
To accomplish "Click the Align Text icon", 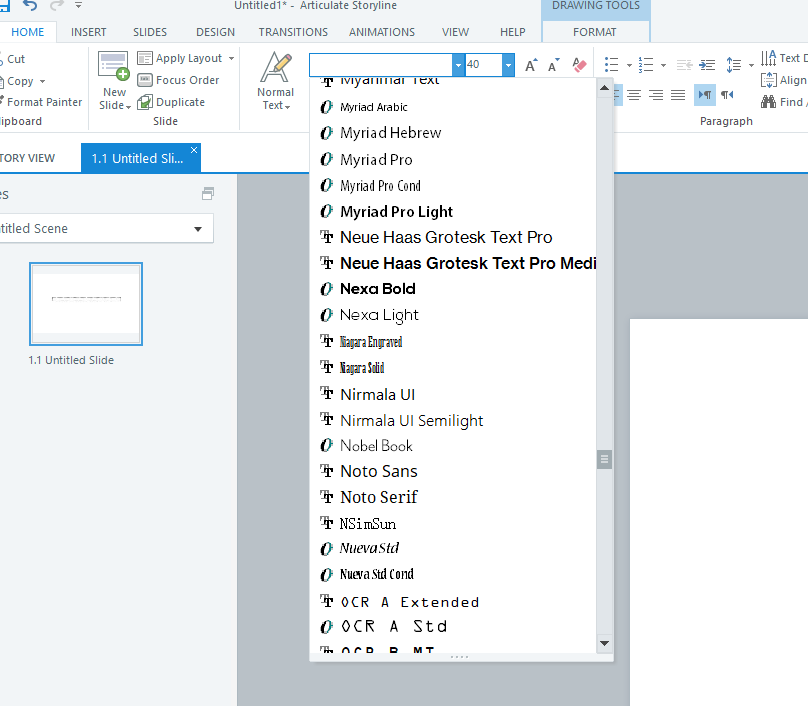I will click(x=768, y=80).
